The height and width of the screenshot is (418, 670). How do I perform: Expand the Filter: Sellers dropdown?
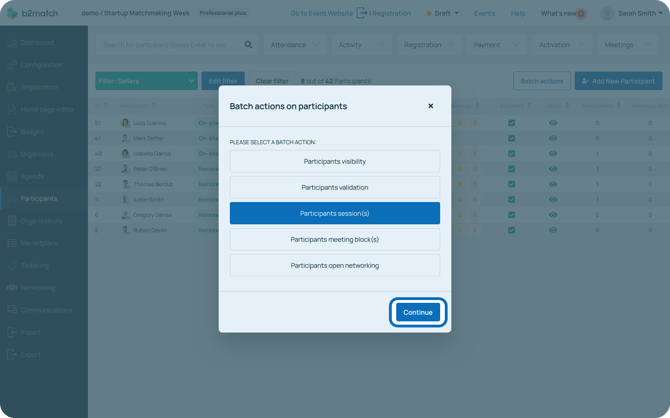click(x=146, y=81)
